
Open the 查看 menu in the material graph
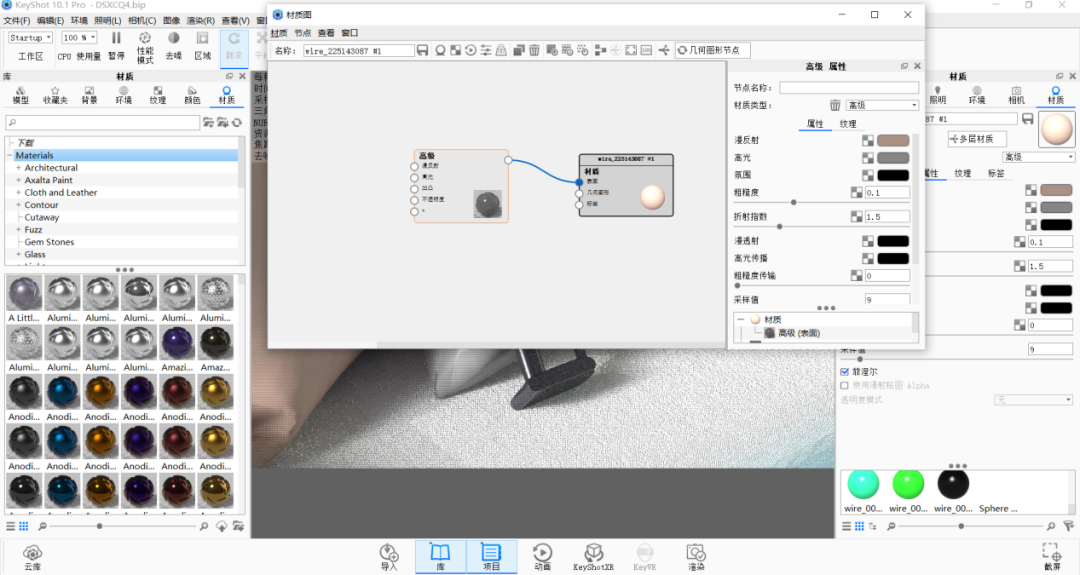(x=326, y=33)
